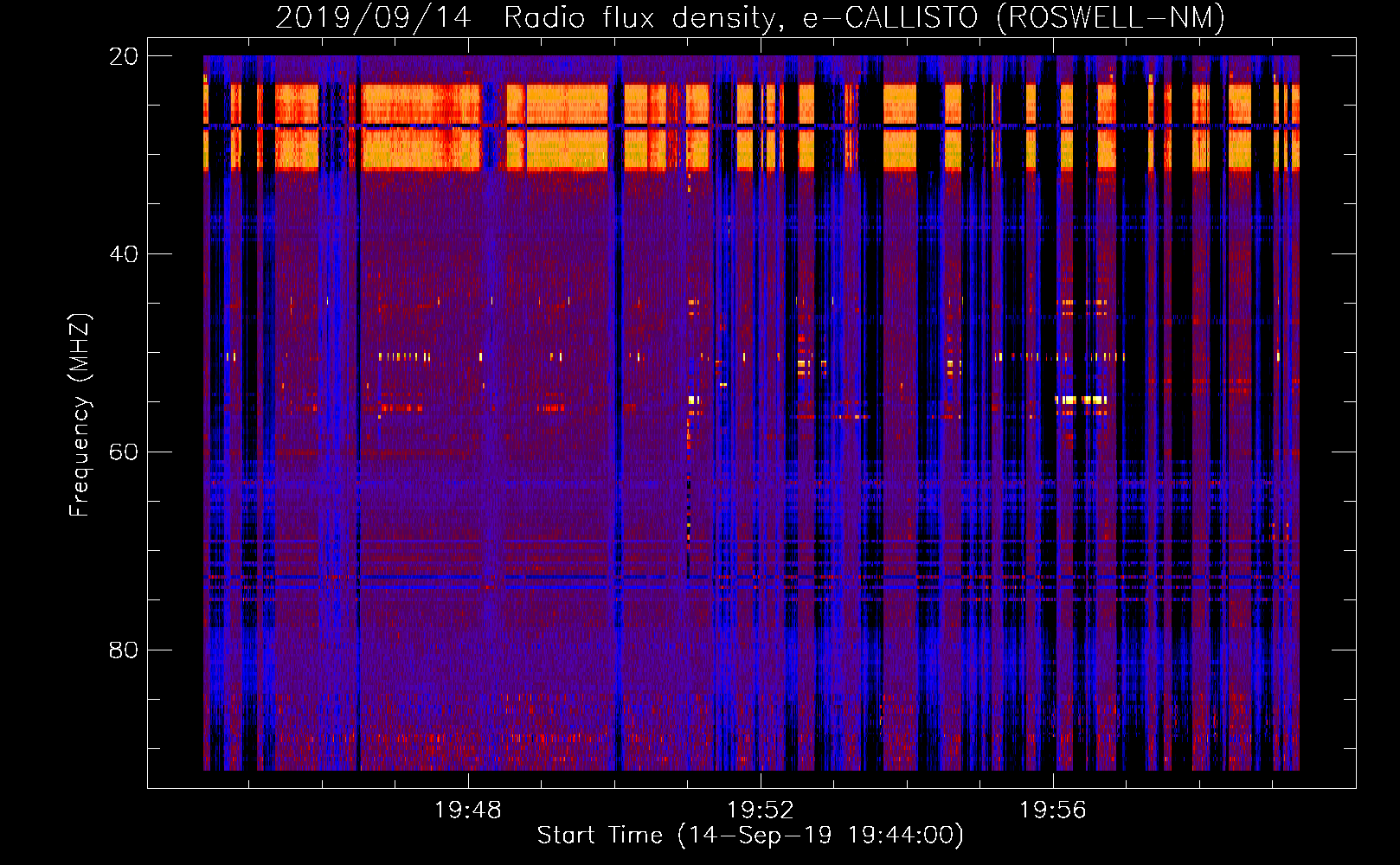The image size is (1400, 865).
Task: Click the "40" frequency tick label
Action: pos(123,254)
